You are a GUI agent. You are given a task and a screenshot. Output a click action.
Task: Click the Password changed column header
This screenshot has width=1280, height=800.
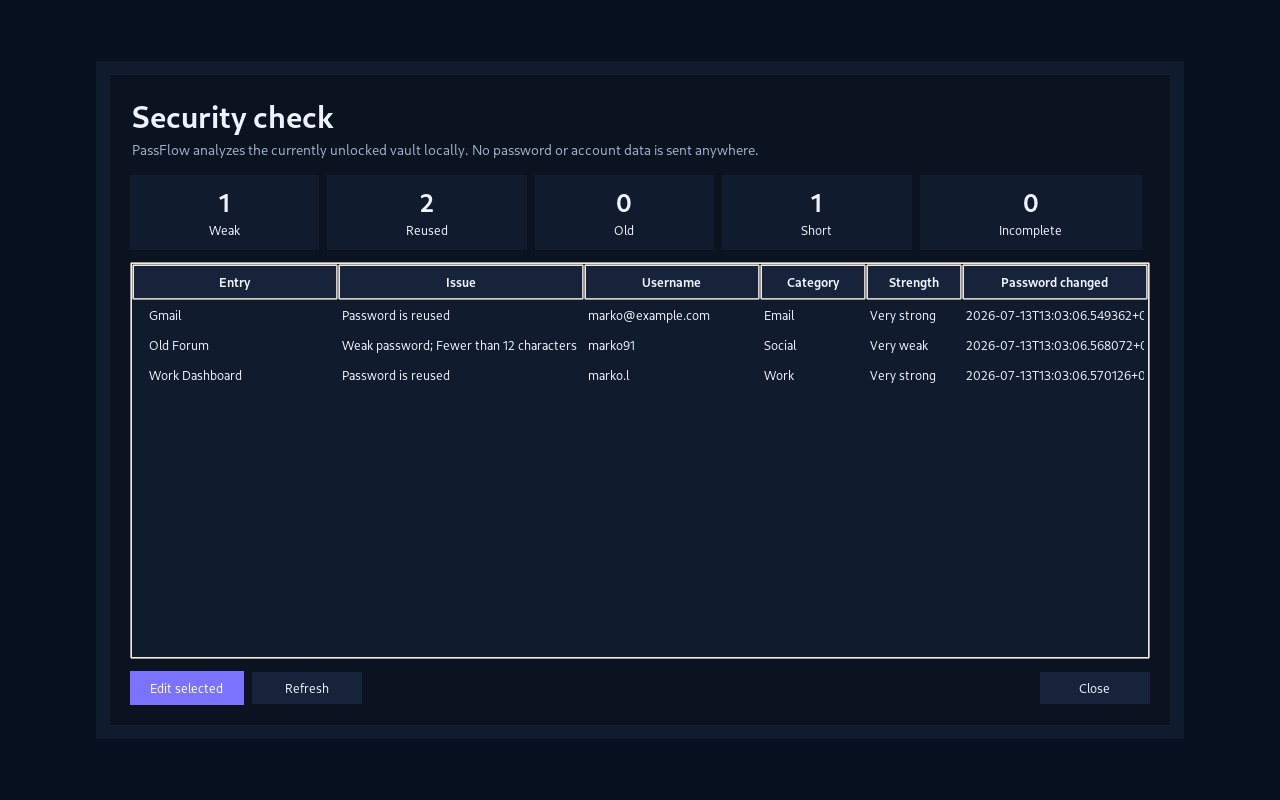click(x=1054, y=282)
